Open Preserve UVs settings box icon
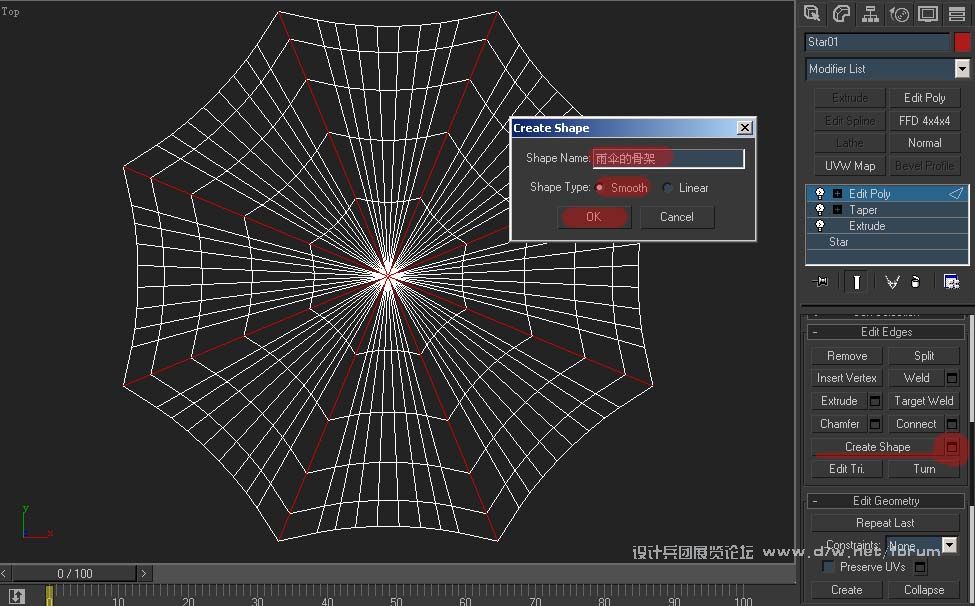This screenshot has height=606, width=975. coord(920,567)
